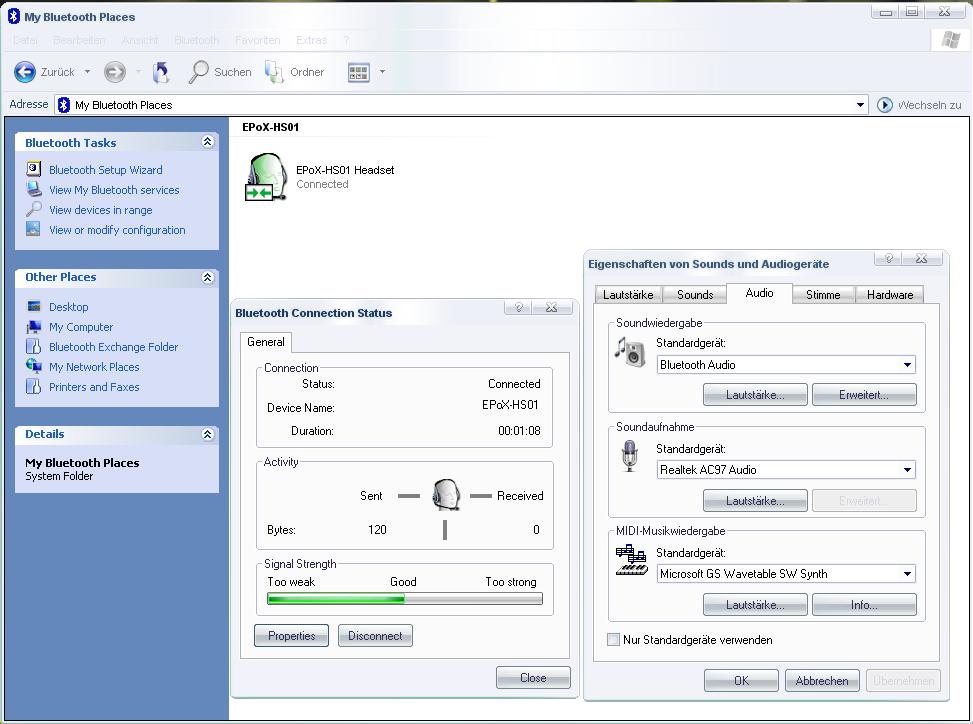Click MIDI keyboard icon
The width and height of the screenshot is (973, 724).
631,560
